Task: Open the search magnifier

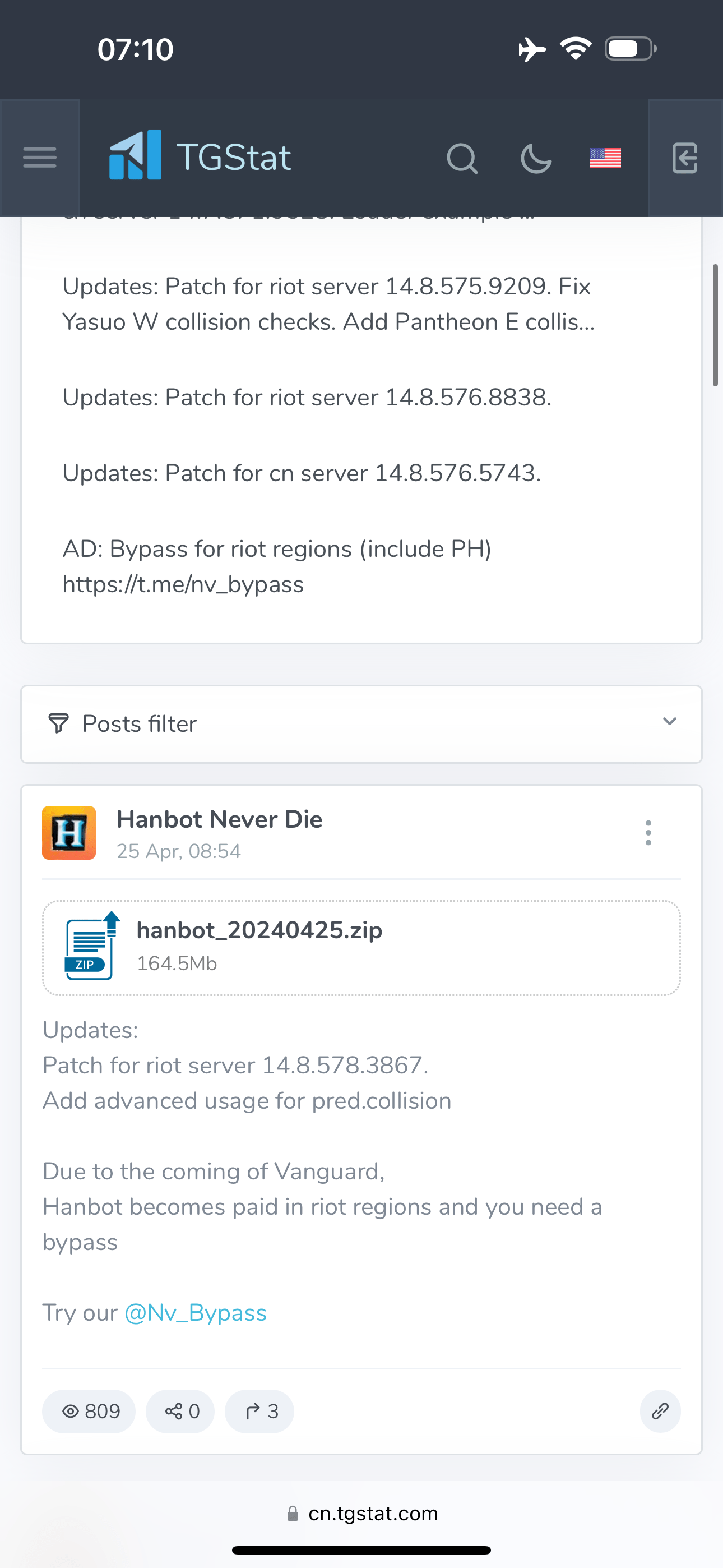Action: coord(462,158)
